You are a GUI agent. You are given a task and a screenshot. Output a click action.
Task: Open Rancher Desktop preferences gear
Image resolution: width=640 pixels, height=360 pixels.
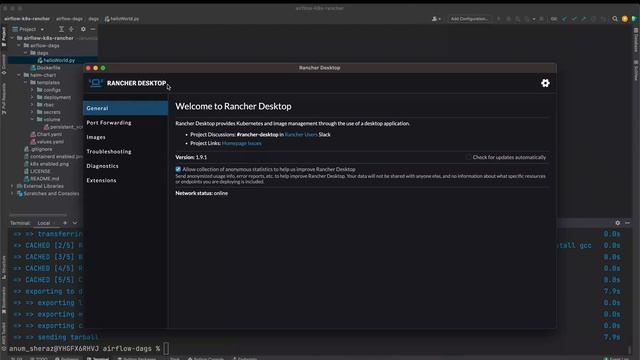[x=545, y=83]
